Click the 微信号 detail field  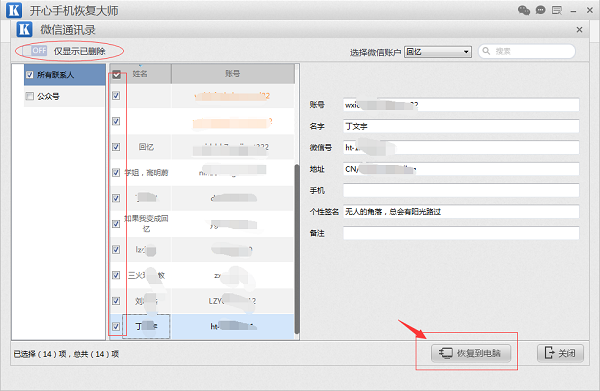point(461,148)
